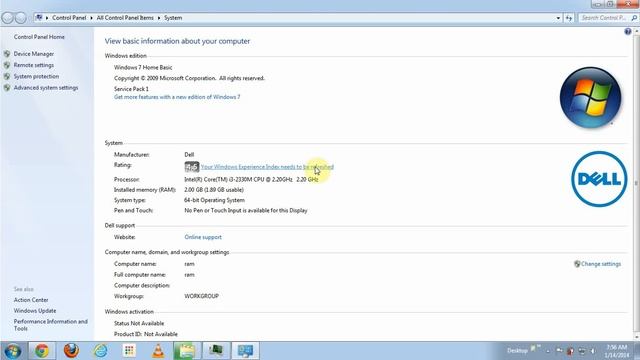Launch Google Chrome from the taskbar
This screenshot has width=640, height=360.
point(42,351)
